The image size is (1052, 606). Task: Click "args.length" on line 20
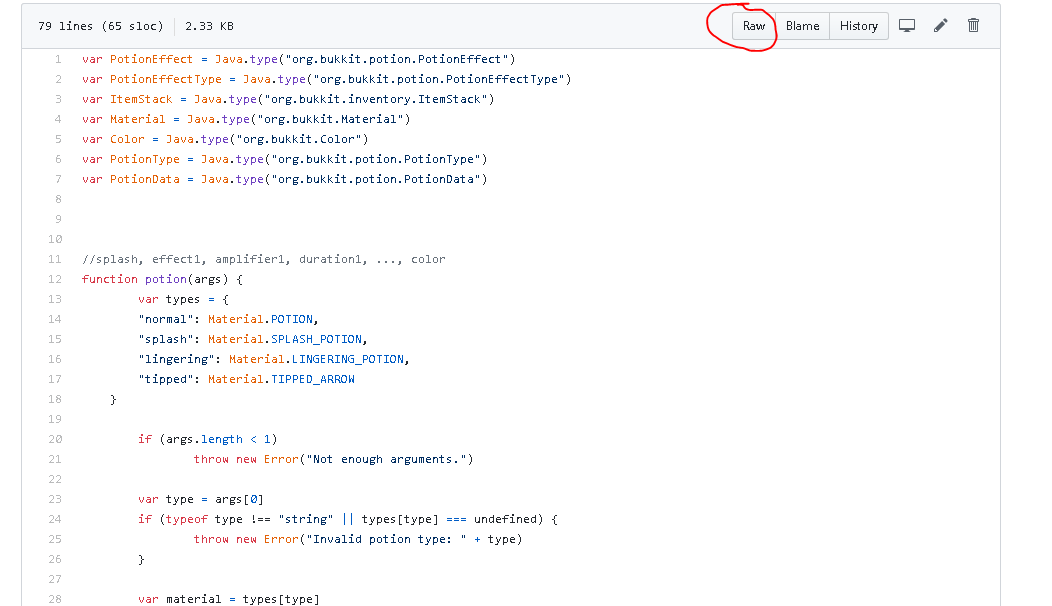[x=205, y=439]
